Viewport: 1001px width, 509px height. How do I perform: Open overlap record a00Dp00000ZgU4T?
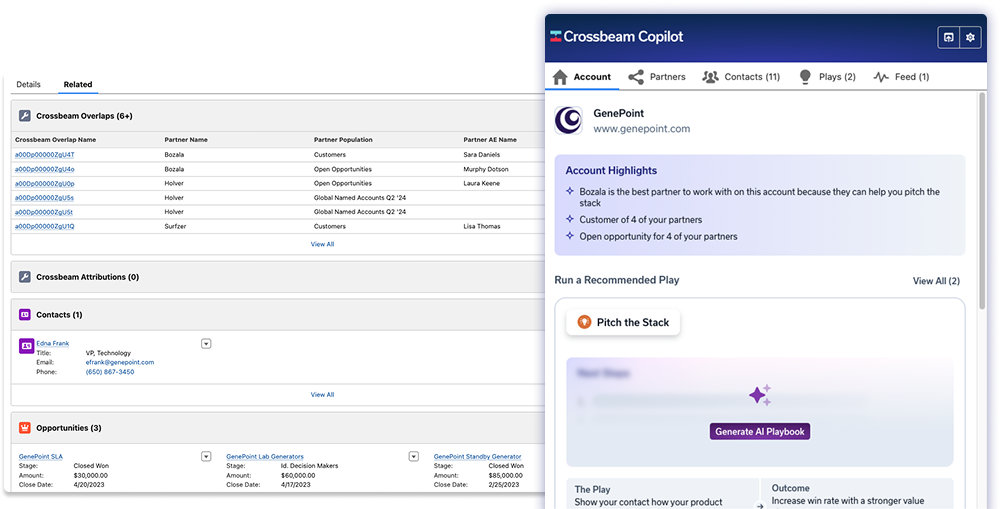[45, 155]
